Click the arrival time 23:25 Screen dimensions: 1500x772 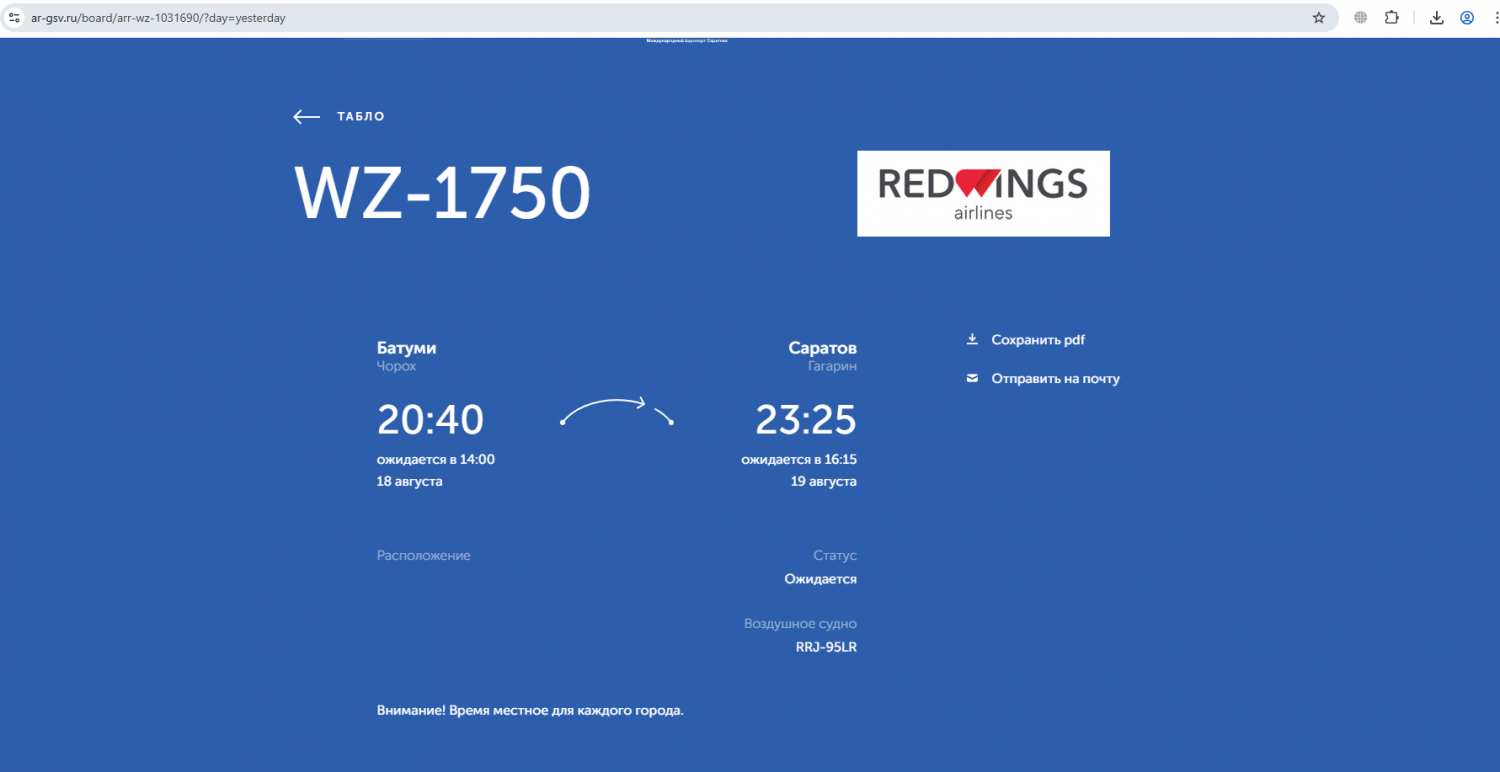(x=806, y=420)
